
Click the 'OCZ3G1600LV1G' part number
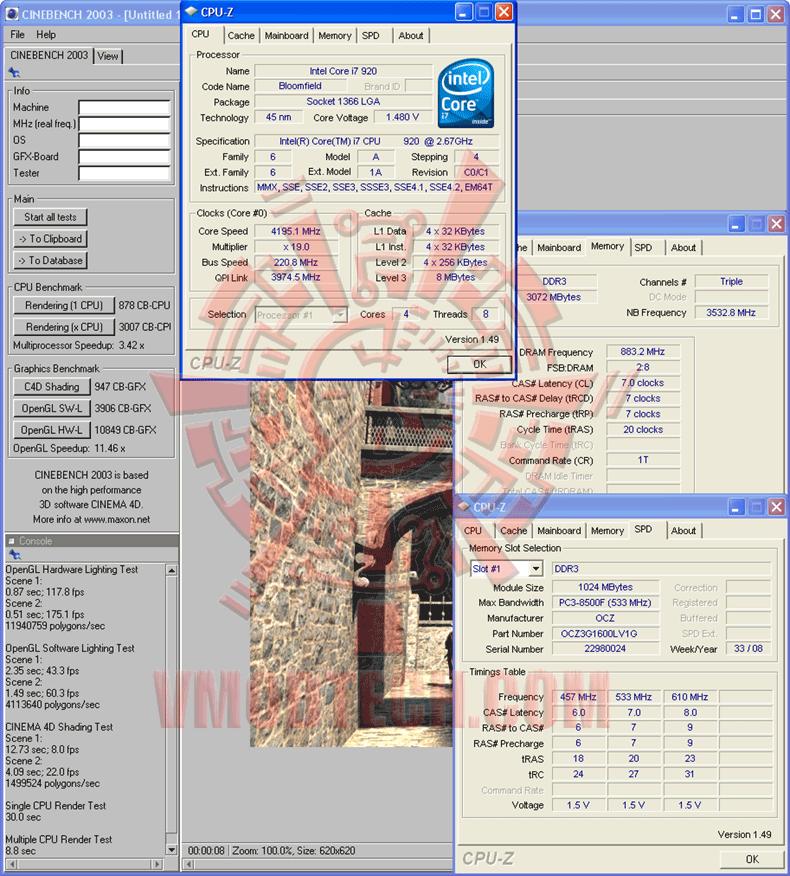click(605, 634)
